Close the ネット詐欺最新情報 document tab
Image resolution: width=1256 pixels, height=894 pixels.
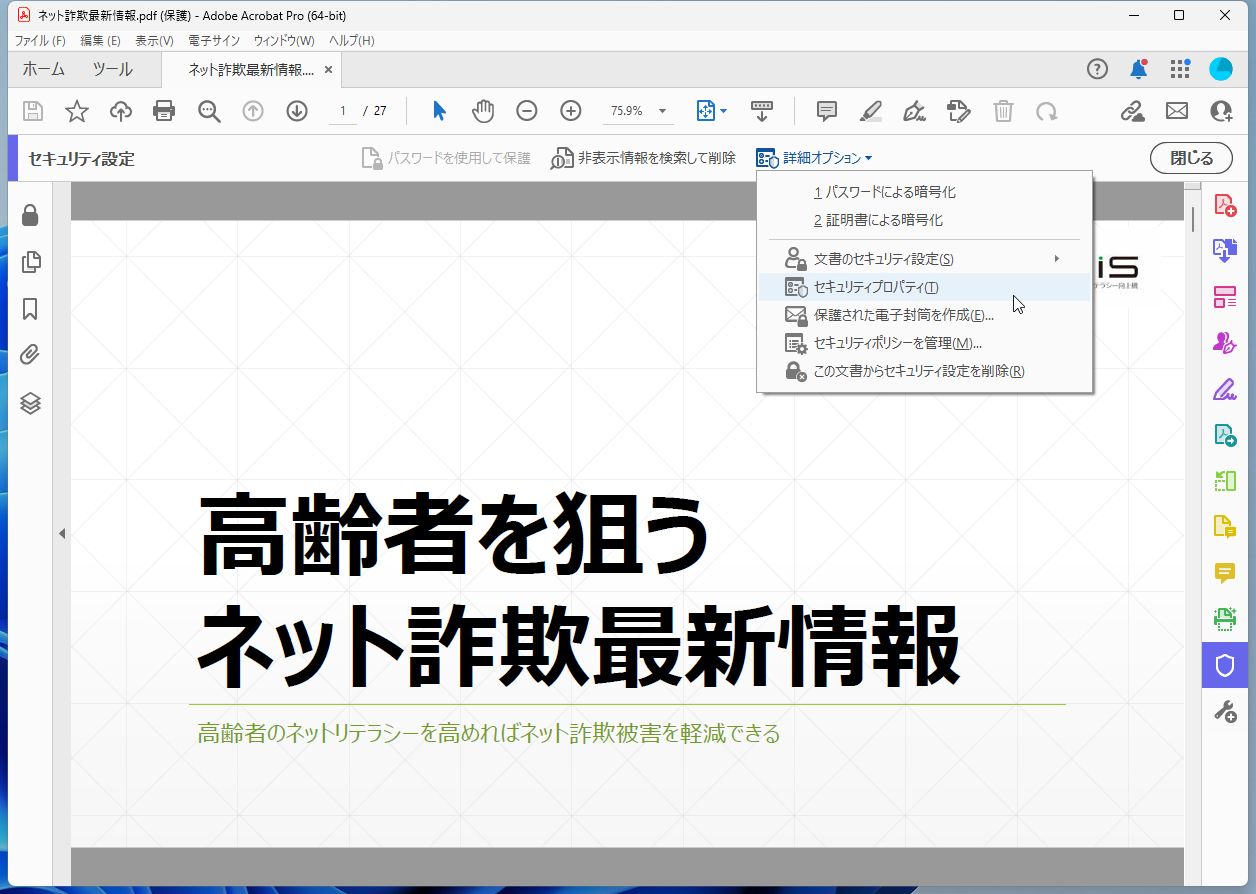(x=328, y=70)
